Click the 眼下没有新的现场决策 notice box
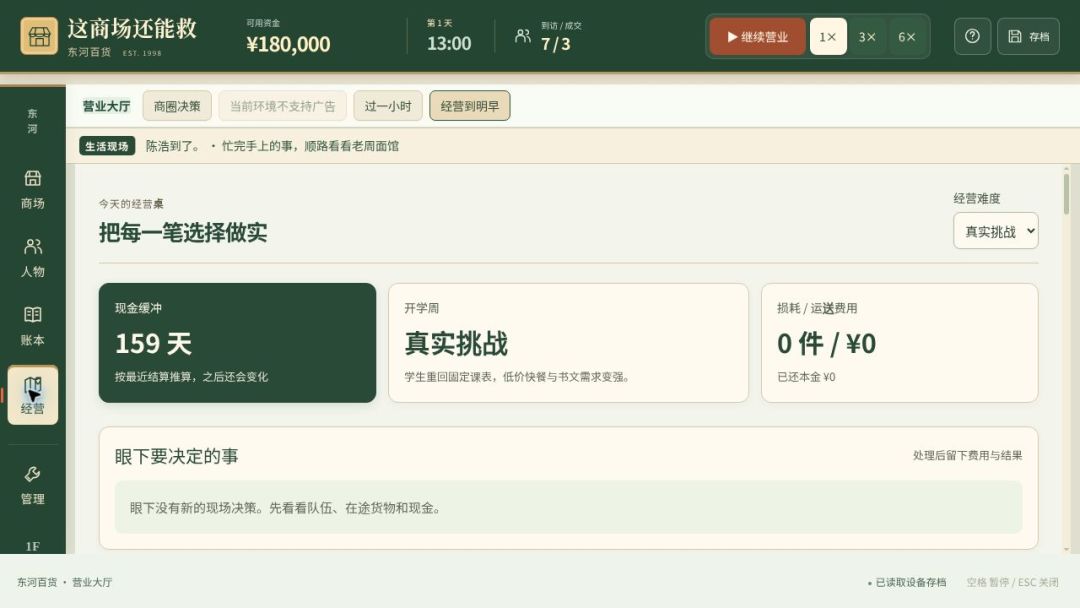This screenshot has height=608, width=1080. point(568,507)
